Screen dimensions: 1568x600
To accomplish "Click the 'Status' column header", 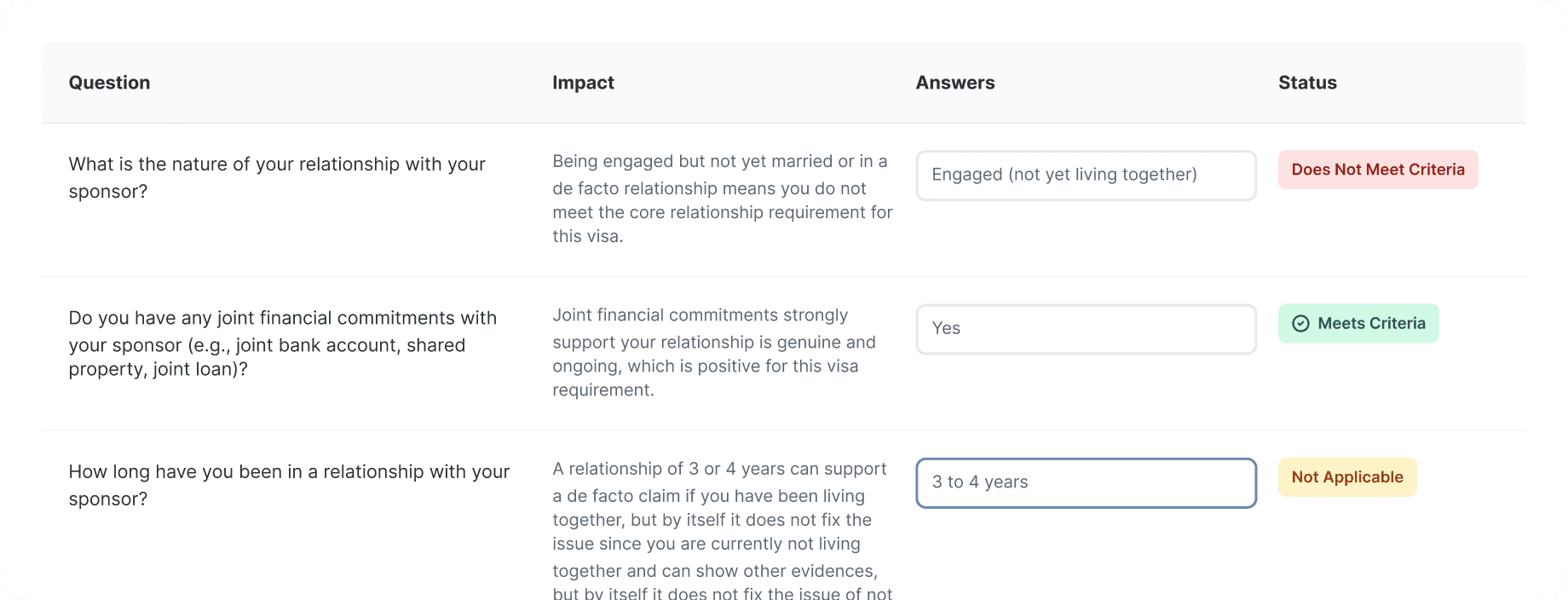I will pos(1306,83).
